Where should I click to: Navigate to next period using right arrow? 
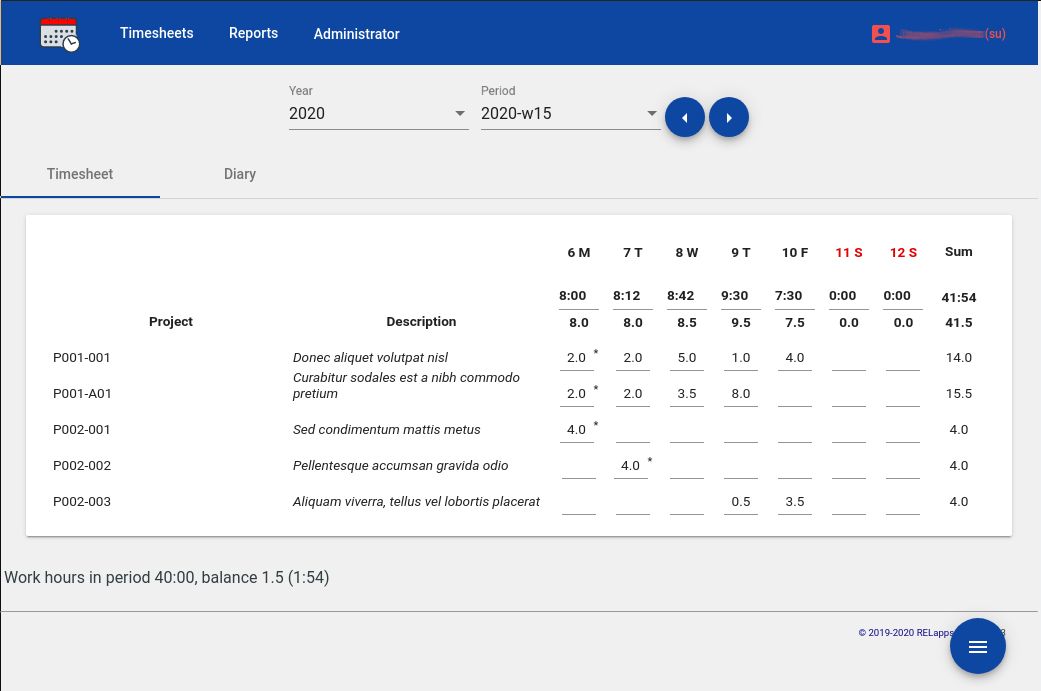[x=729, y=117]
